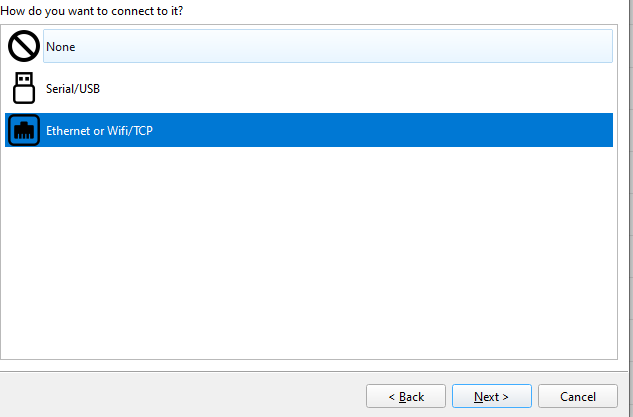Click blank space right of Serial/USB label
The width and height of the screenshot is (633, 417).
pyautogui.click(x=356, y=88)
